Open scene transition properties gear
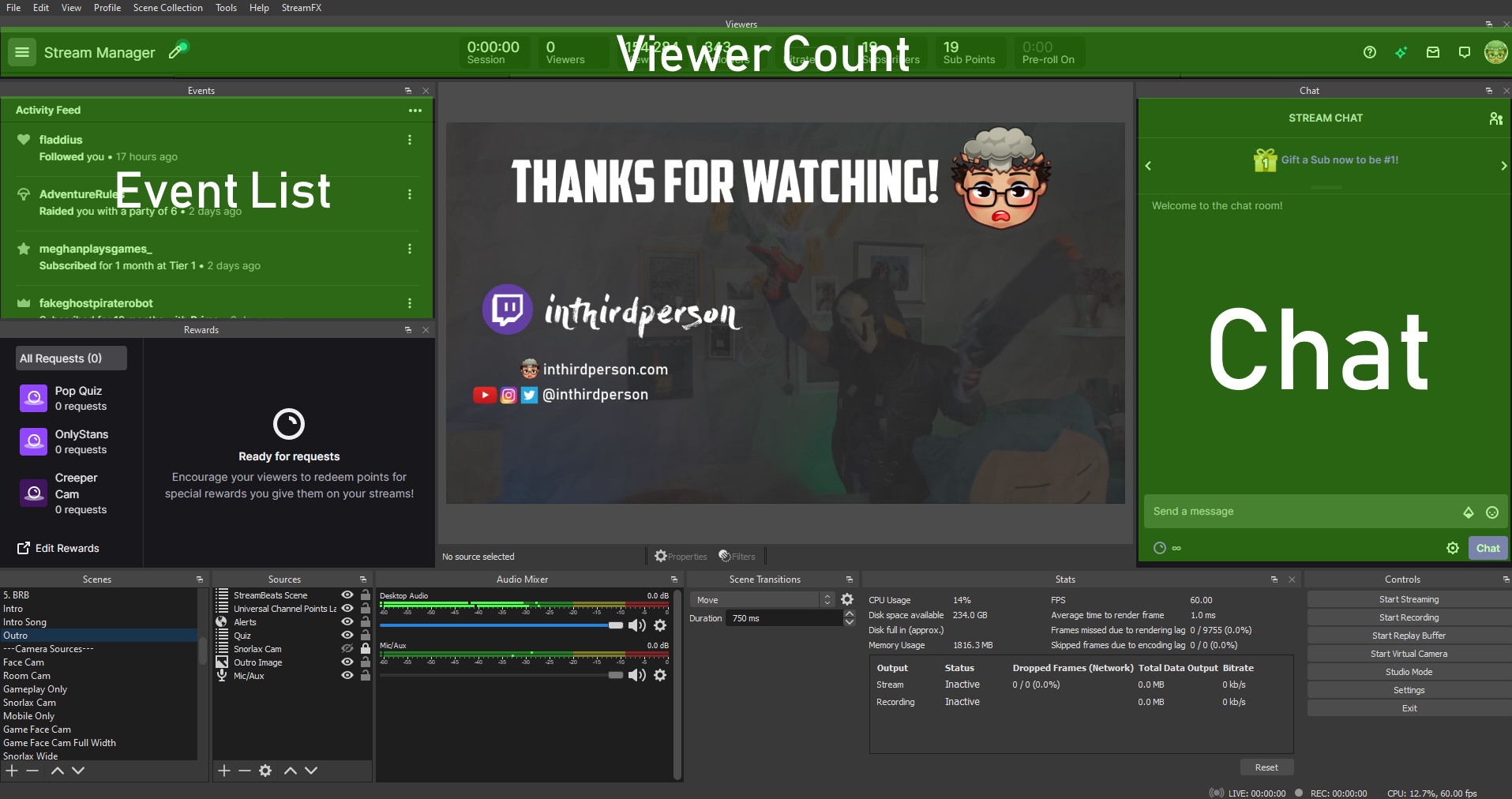 click(x=847, y=599)
